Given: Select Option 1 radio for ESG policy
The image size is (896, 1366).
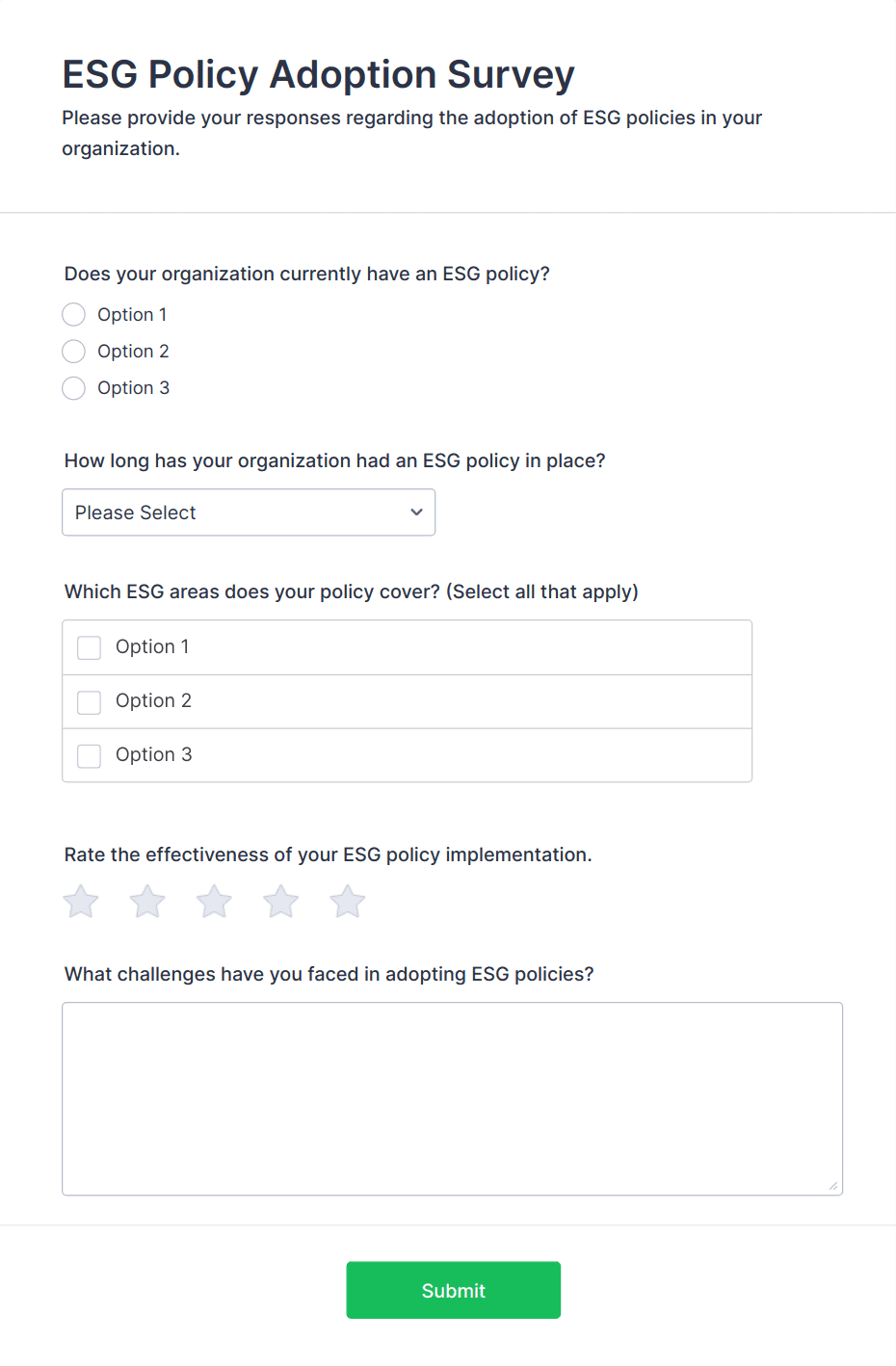Looking at the screenshot, I should pyautogui.click(x=74, y=315).
